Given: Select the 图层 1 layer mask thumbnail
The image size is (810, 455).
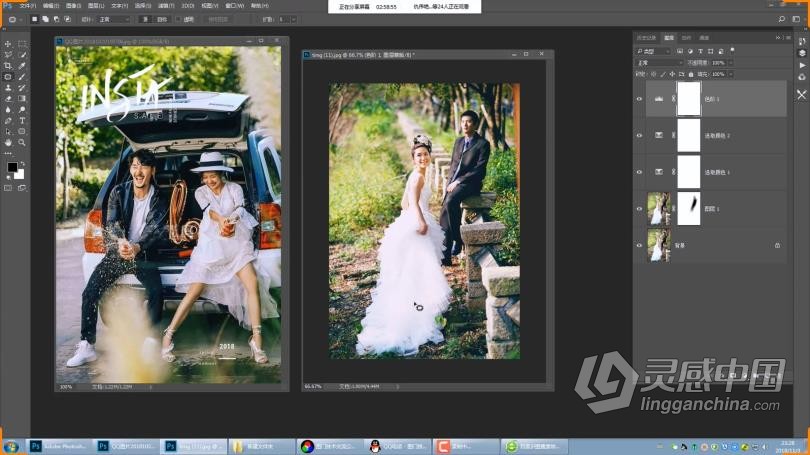Looking at the screenshot, I should point(689,209).
